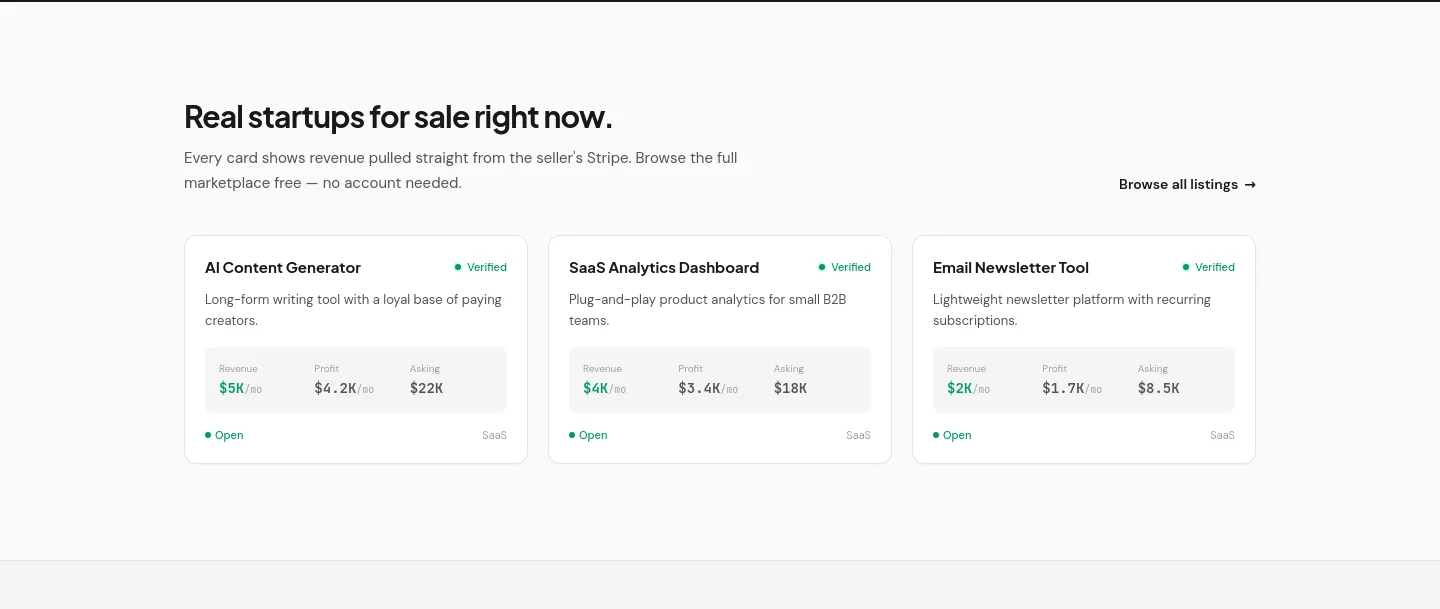Click the $4.2K/mo profit value
Viewport: 1440px width, 609px height.
tap(344, 388)
